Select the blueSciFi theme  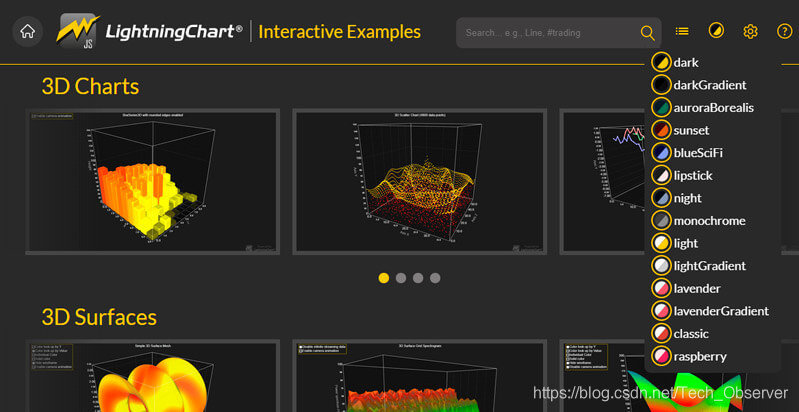(686, 153)
